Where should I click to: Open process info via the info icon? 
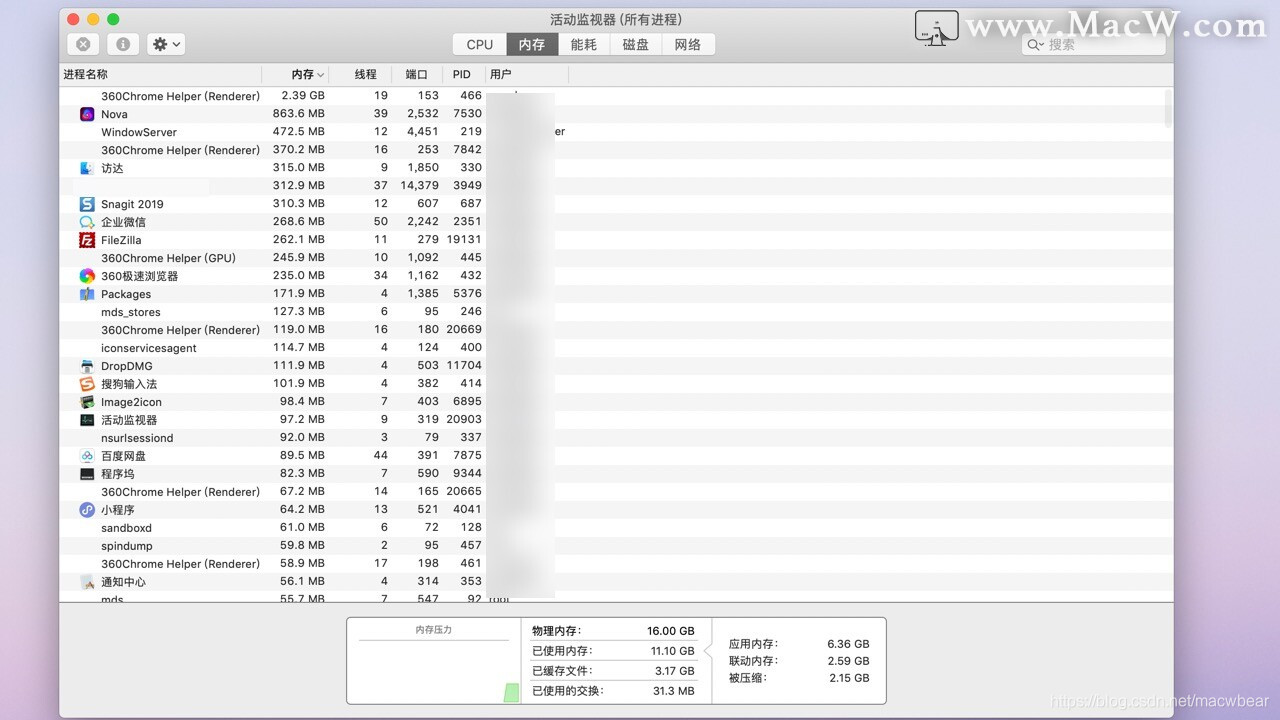[123, 44]
